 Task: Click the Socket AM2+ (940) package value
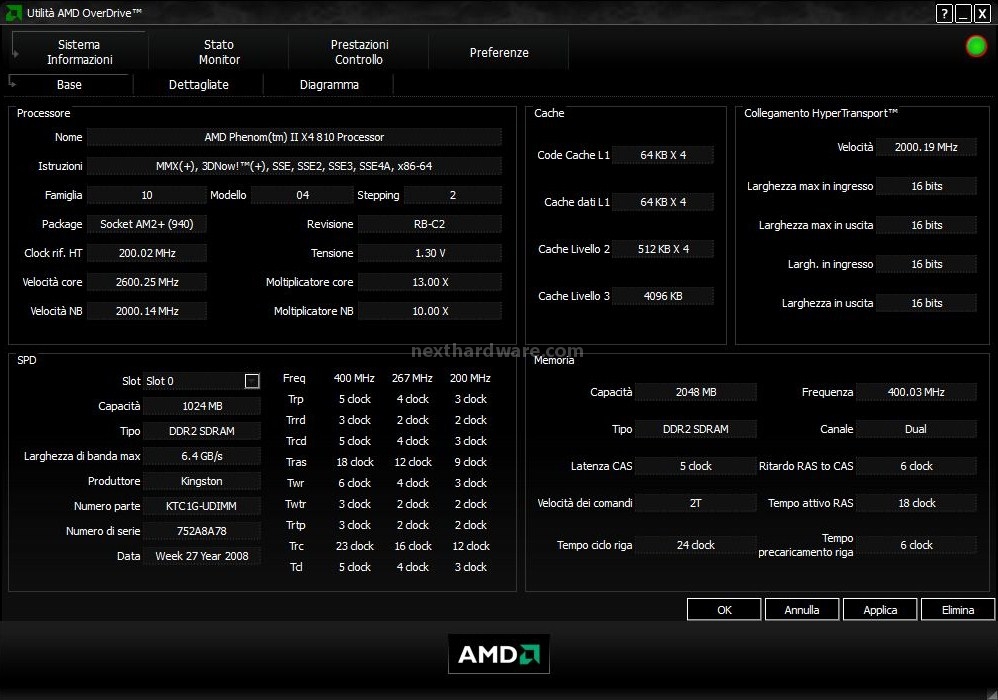(146, 224)
